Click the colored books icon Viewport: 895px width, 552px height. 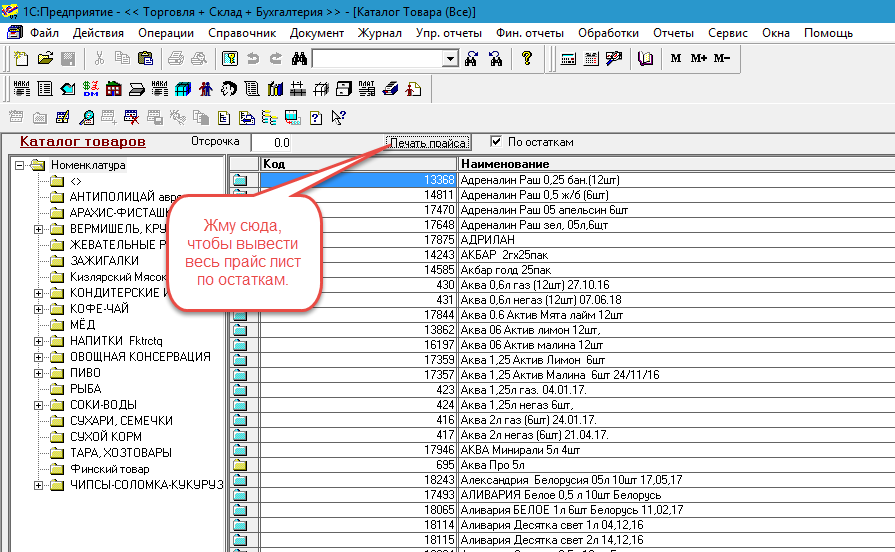275,89
